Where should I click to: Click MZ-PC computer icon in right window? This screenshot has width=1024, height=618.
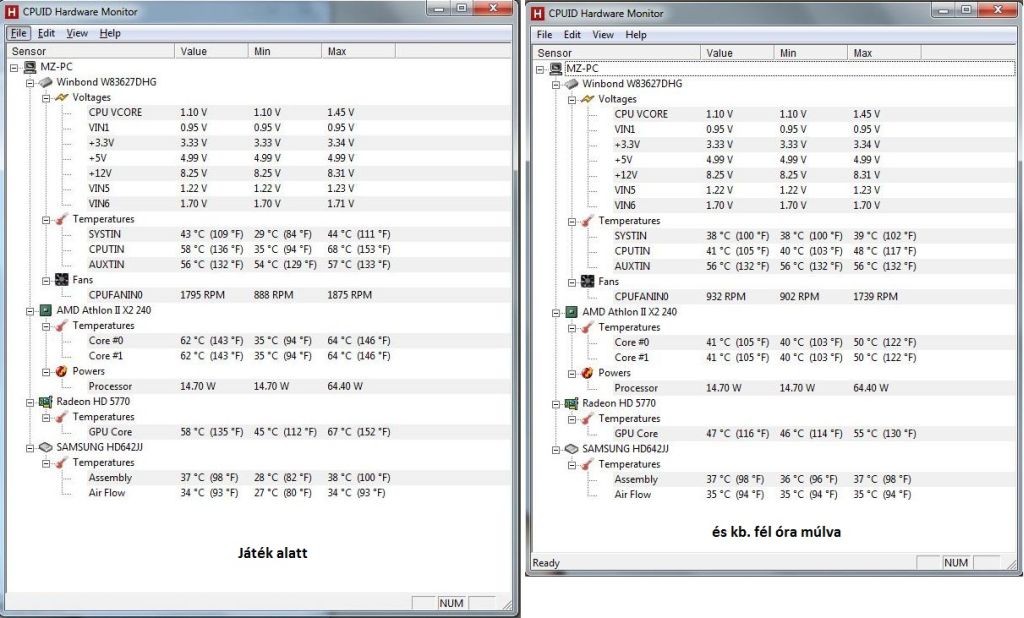pyautogui.click(x=555, y=69)
